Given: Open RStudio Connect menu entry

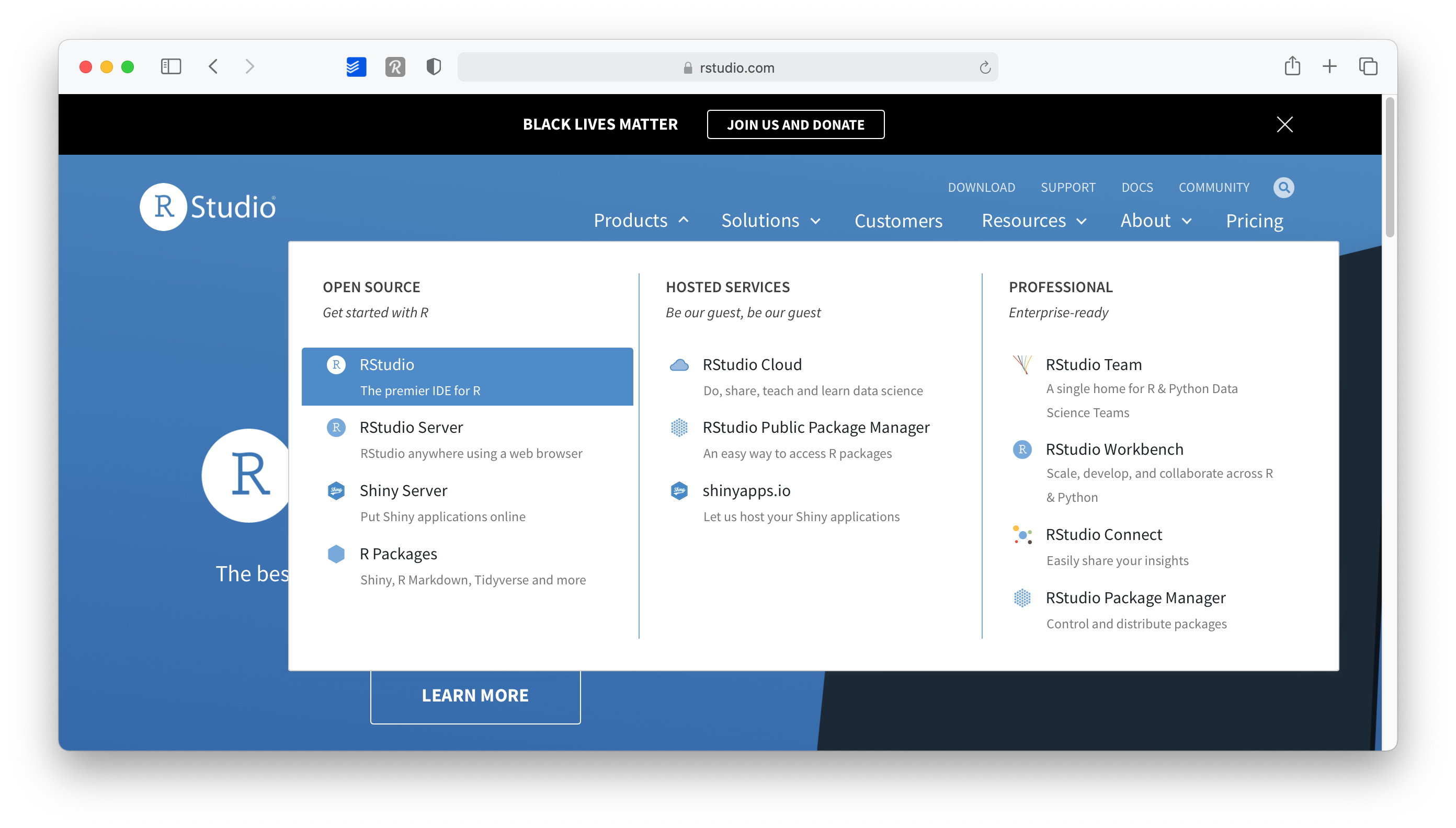Looking at the screenshot, I should coord(1153,546).
